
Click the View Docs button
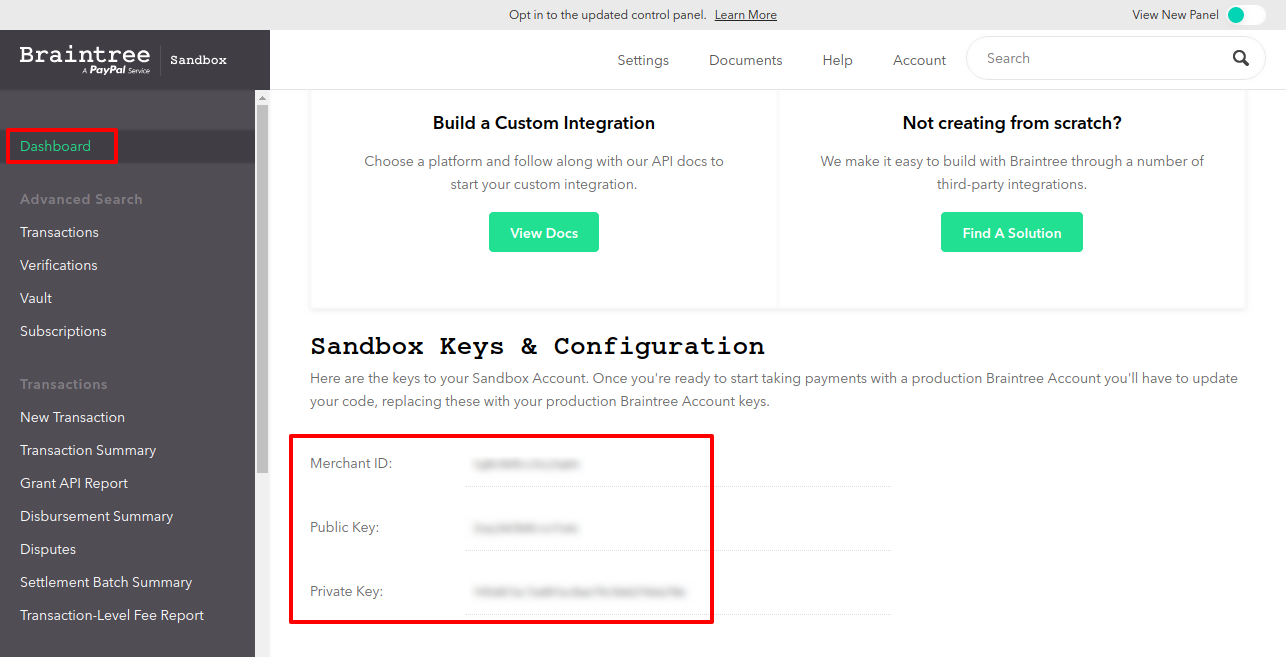coord(544,232)
